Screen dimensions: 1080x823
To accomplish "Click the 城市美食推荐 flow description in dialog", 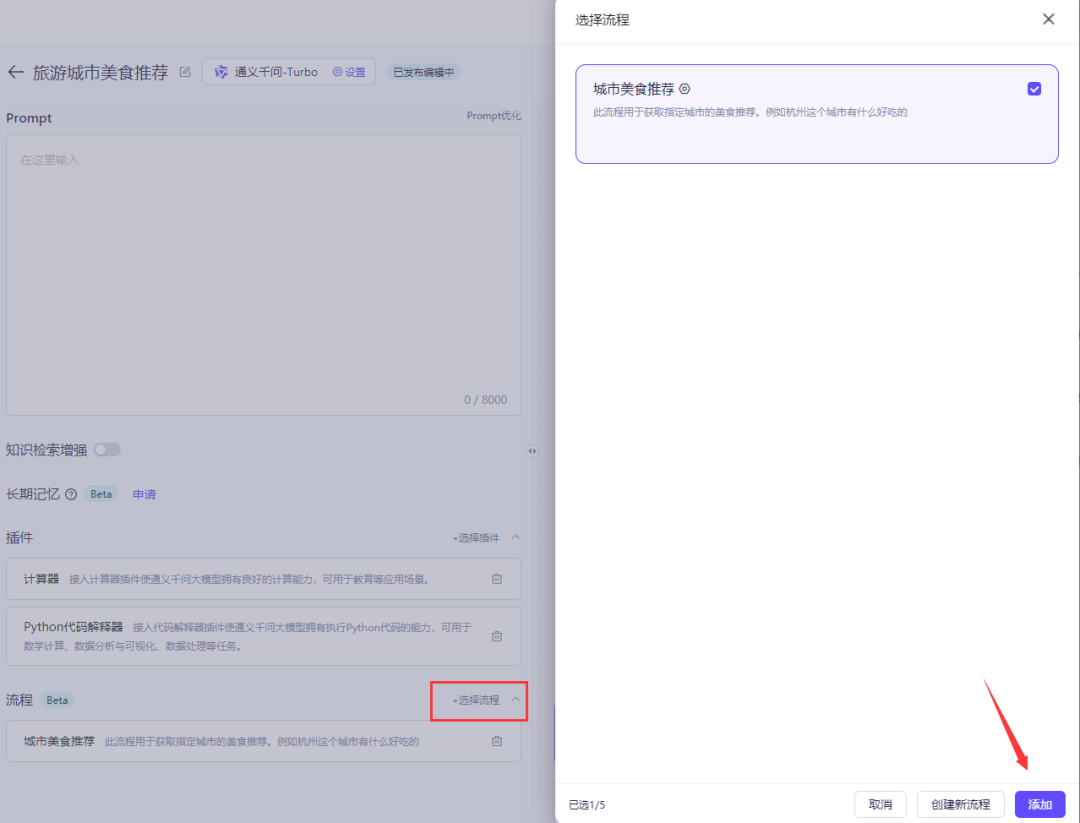I will (x=750, y=112).
